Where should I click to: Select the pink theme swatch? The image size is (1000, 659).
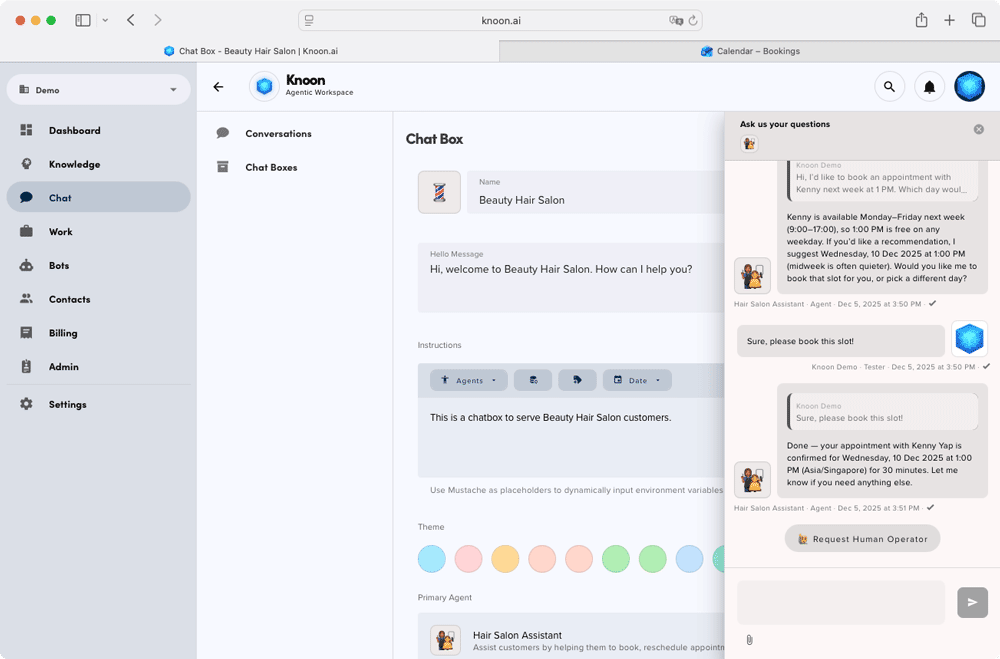pos(469,559)
